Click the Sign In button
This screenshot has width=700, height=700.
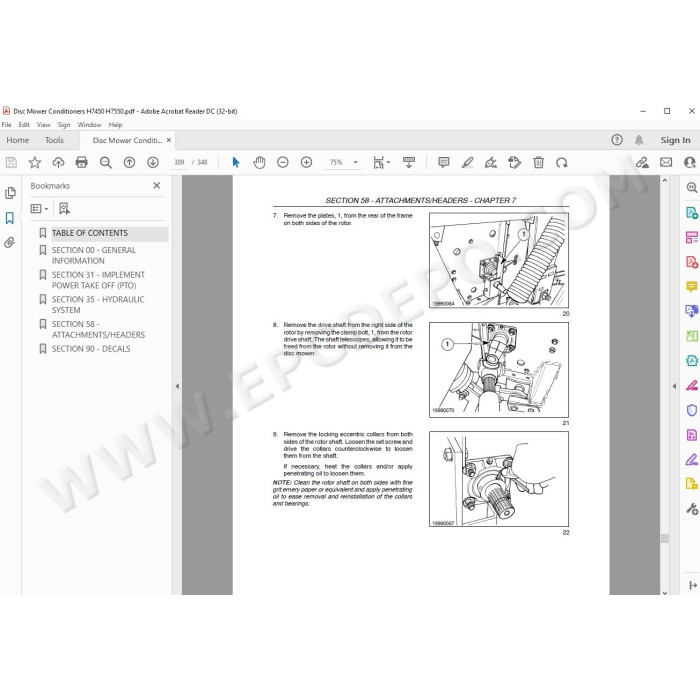pyautogui.click(x=675, y=140)
